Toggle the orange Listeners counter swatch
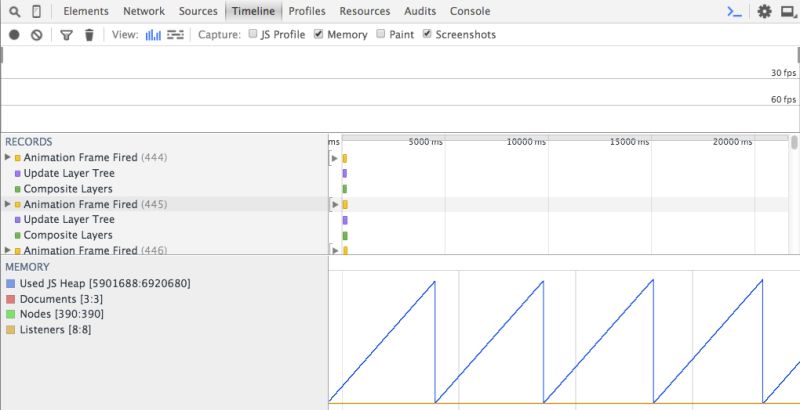 tap(11, 330)
